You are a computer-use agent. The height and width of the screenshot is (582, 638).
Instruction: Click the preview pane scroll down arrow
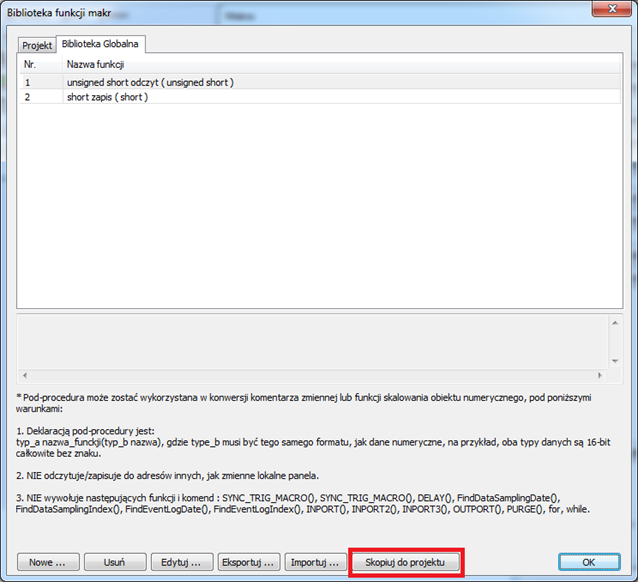(615, 361)
